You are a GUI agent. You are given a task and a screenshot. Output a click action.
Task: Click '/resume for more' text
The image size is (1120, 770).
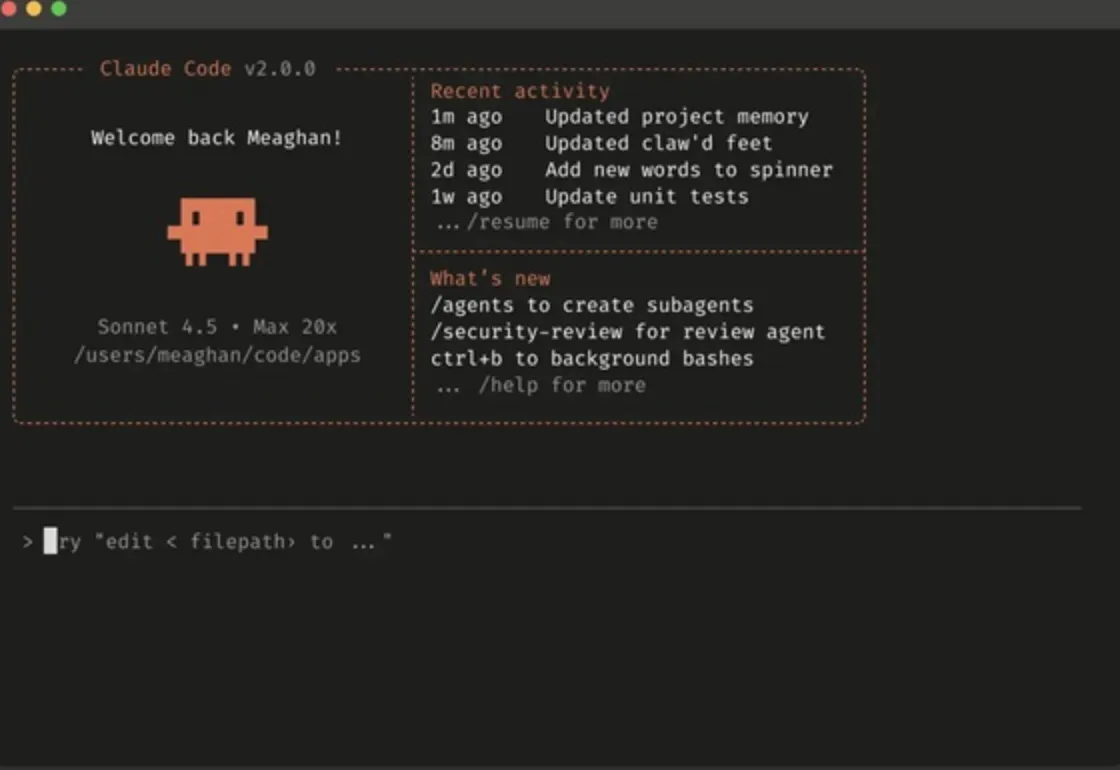[x=562, y=222]
